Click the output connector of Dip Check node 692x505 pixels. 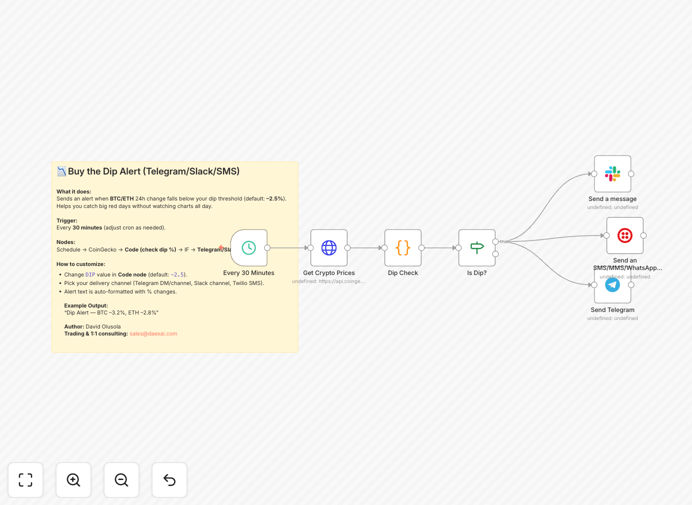421,248
